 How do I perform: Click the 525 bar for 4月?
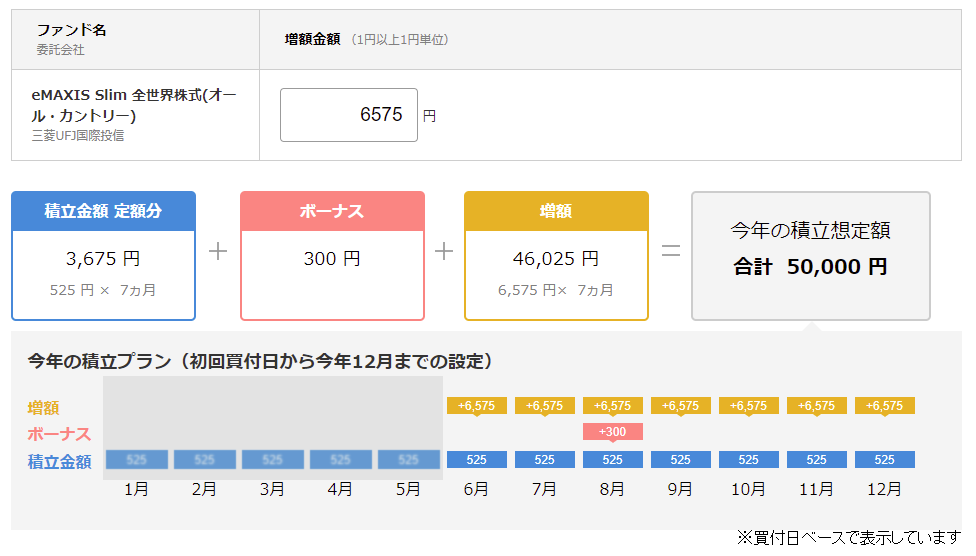340,459
